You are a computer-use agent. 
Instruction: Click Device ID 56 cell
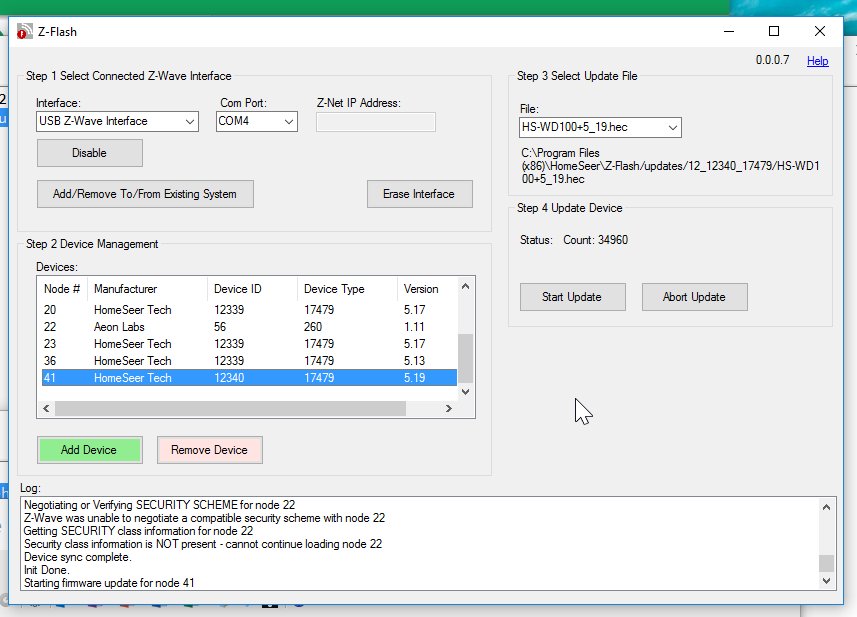220,327
